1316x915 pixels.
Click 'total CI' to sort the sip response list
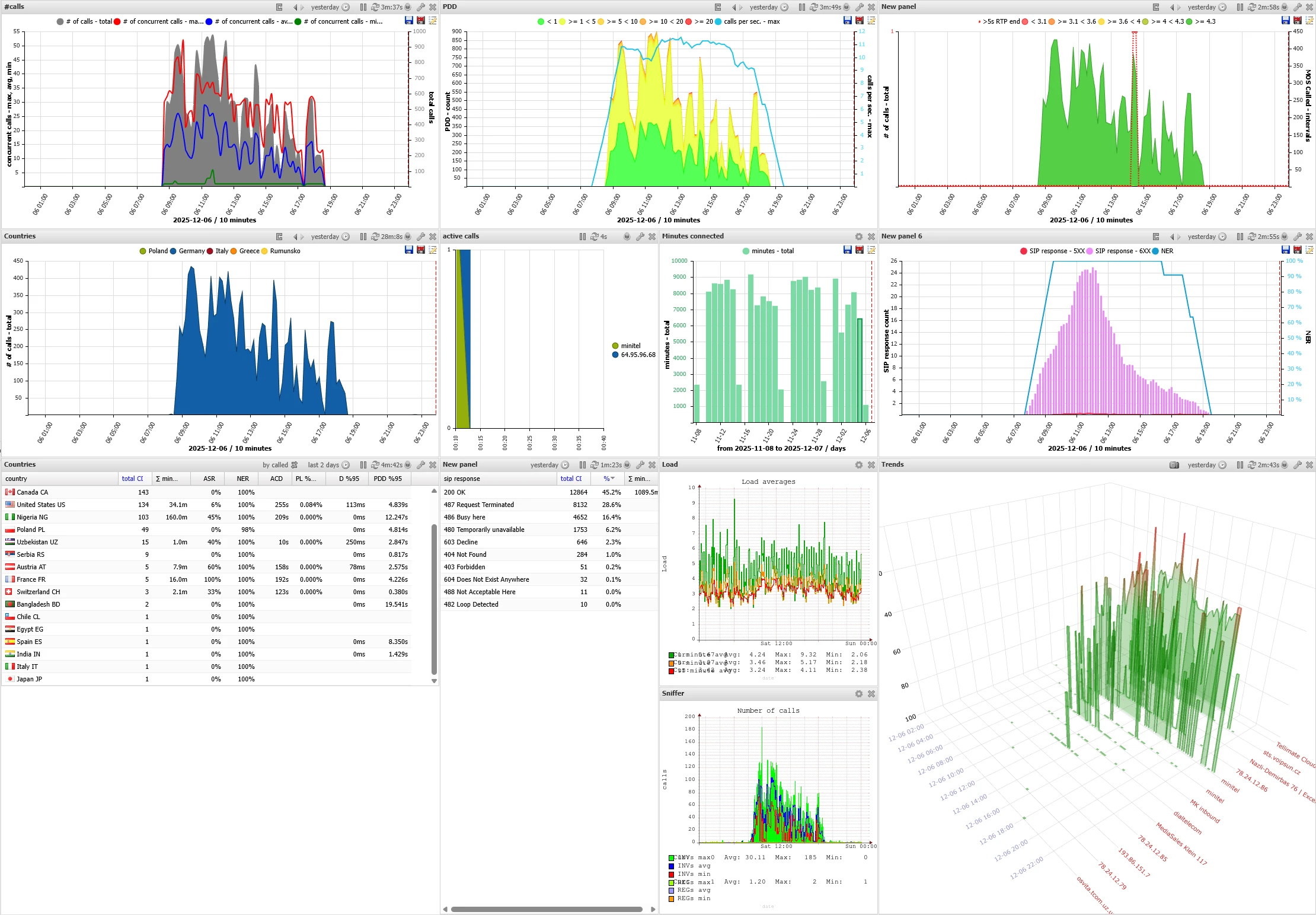coord(571,479)
